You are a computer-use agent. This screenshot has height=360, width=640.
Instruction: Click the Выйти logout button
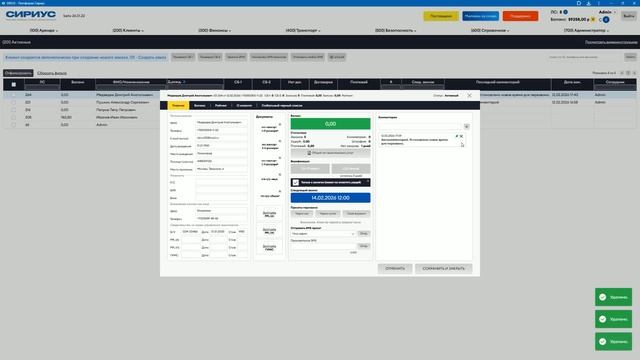tap(629, 16)
